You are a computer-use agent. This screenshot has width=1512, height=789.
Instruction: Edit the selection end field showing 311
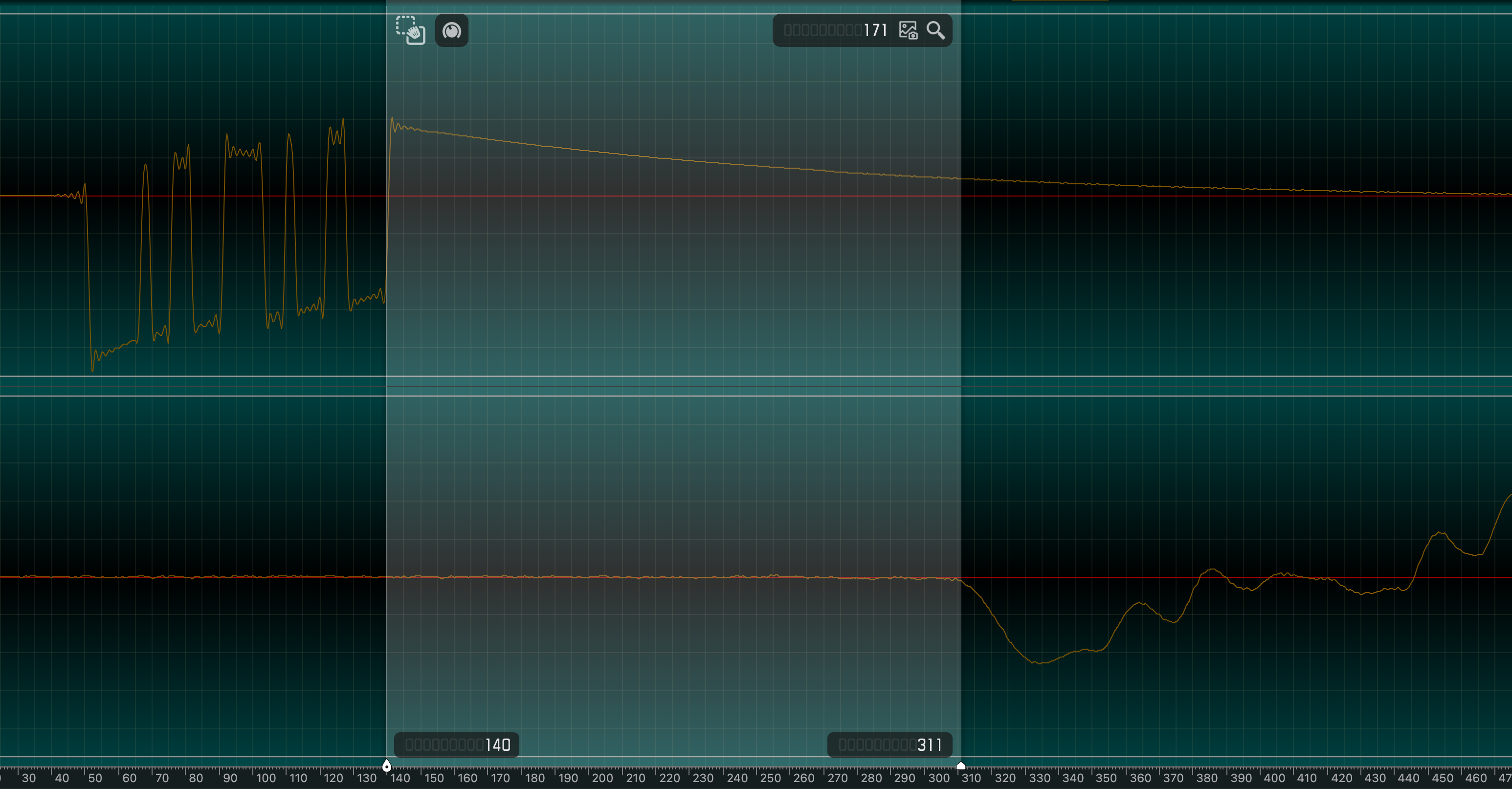pyautogui.click(x=890, y=745)
